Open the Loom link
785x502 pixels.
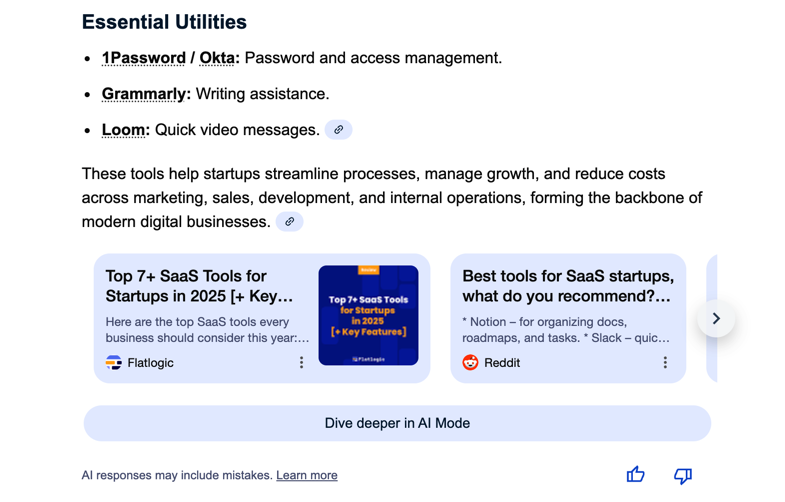(124, 130)
